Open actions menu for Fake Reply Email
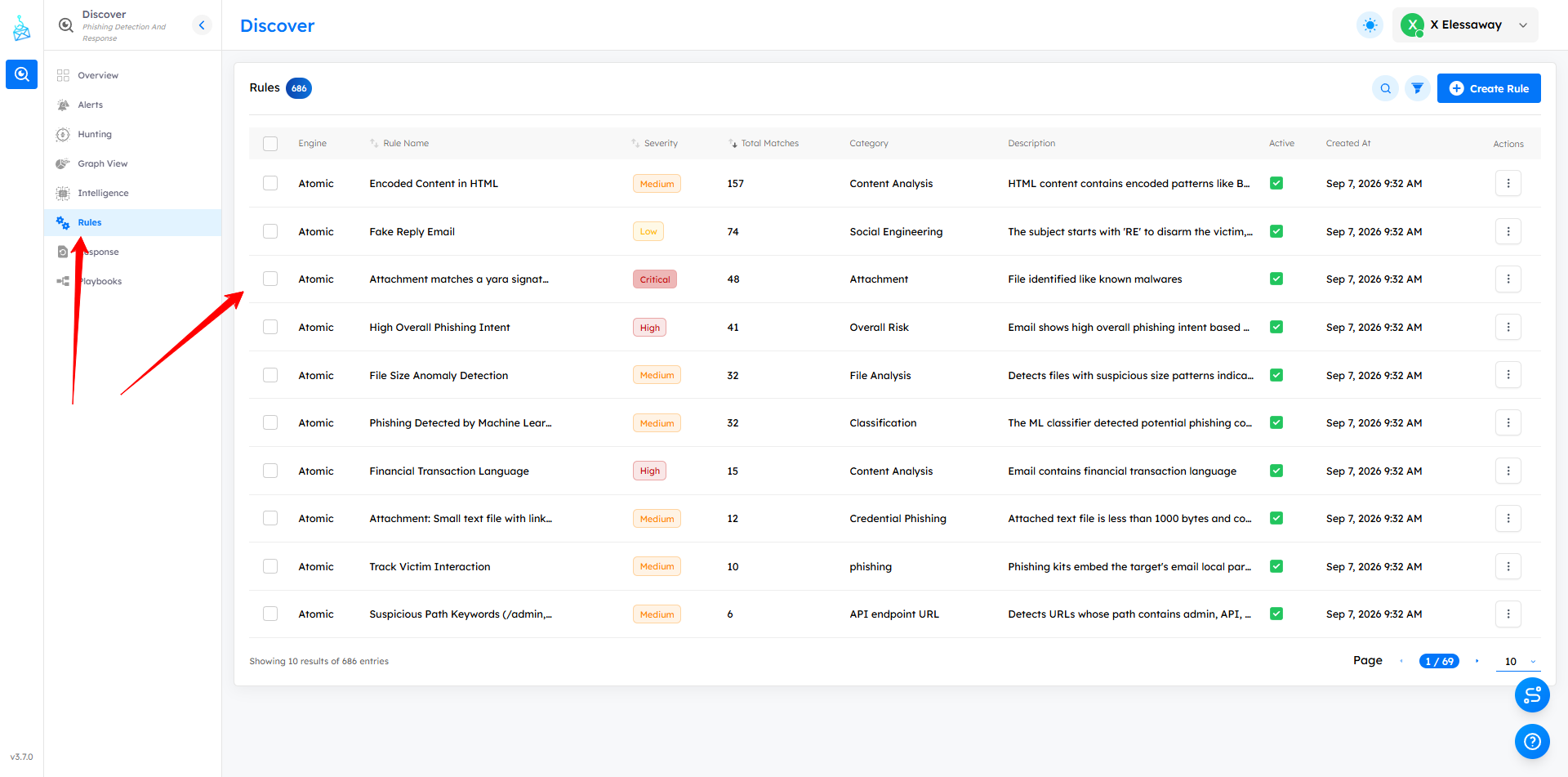 [x=1508, y=231]
